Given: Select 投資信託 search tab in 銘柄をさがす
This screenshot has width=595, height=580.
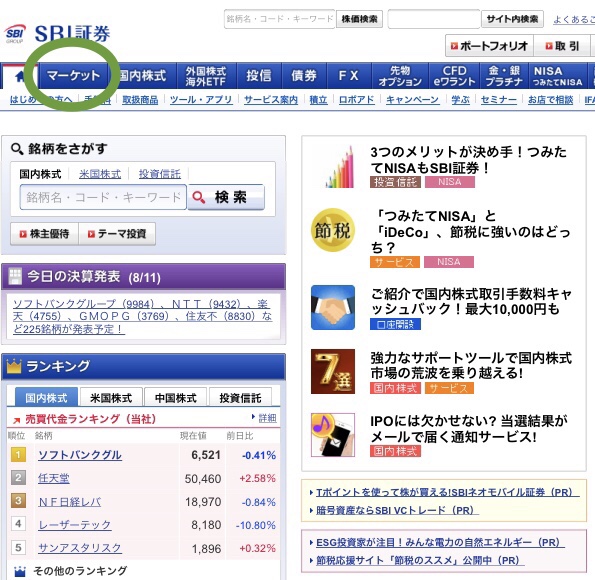Looking at the screenshot, I should 160,174.
